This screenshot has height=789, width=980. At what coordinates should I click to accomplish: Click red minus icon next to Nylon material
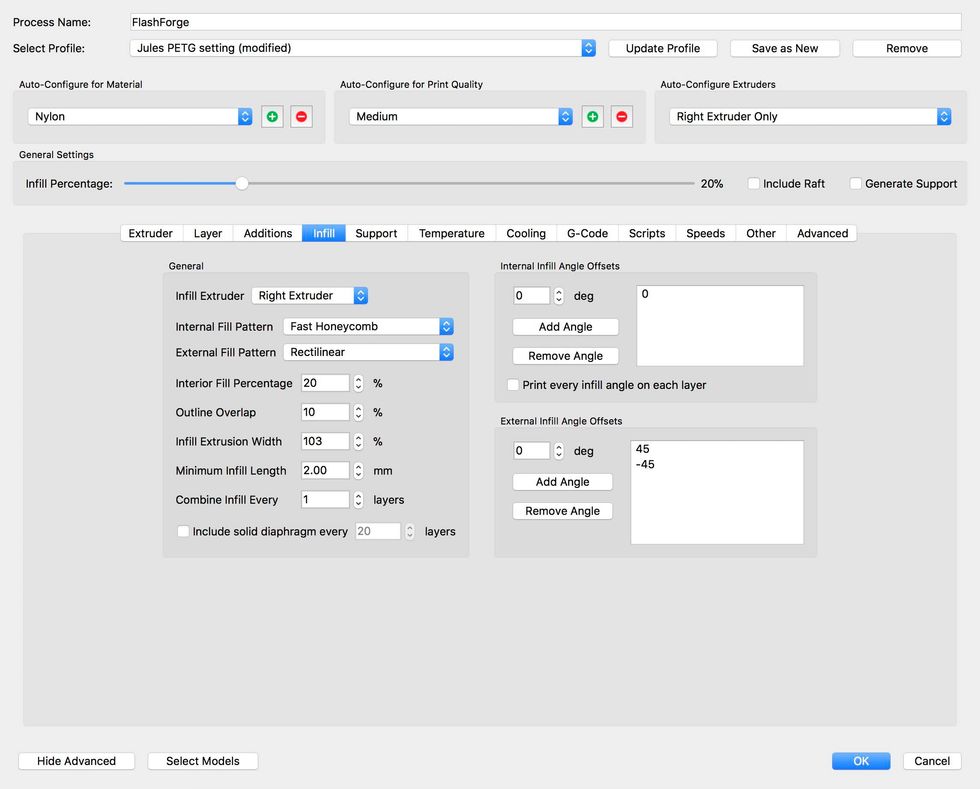point(301,117)
